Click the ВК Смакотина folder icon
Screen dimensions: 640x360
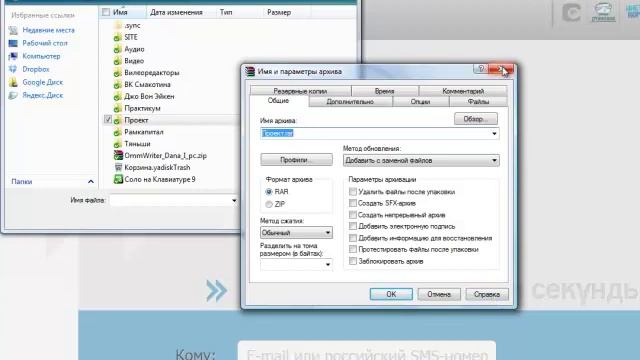point(118,84)
